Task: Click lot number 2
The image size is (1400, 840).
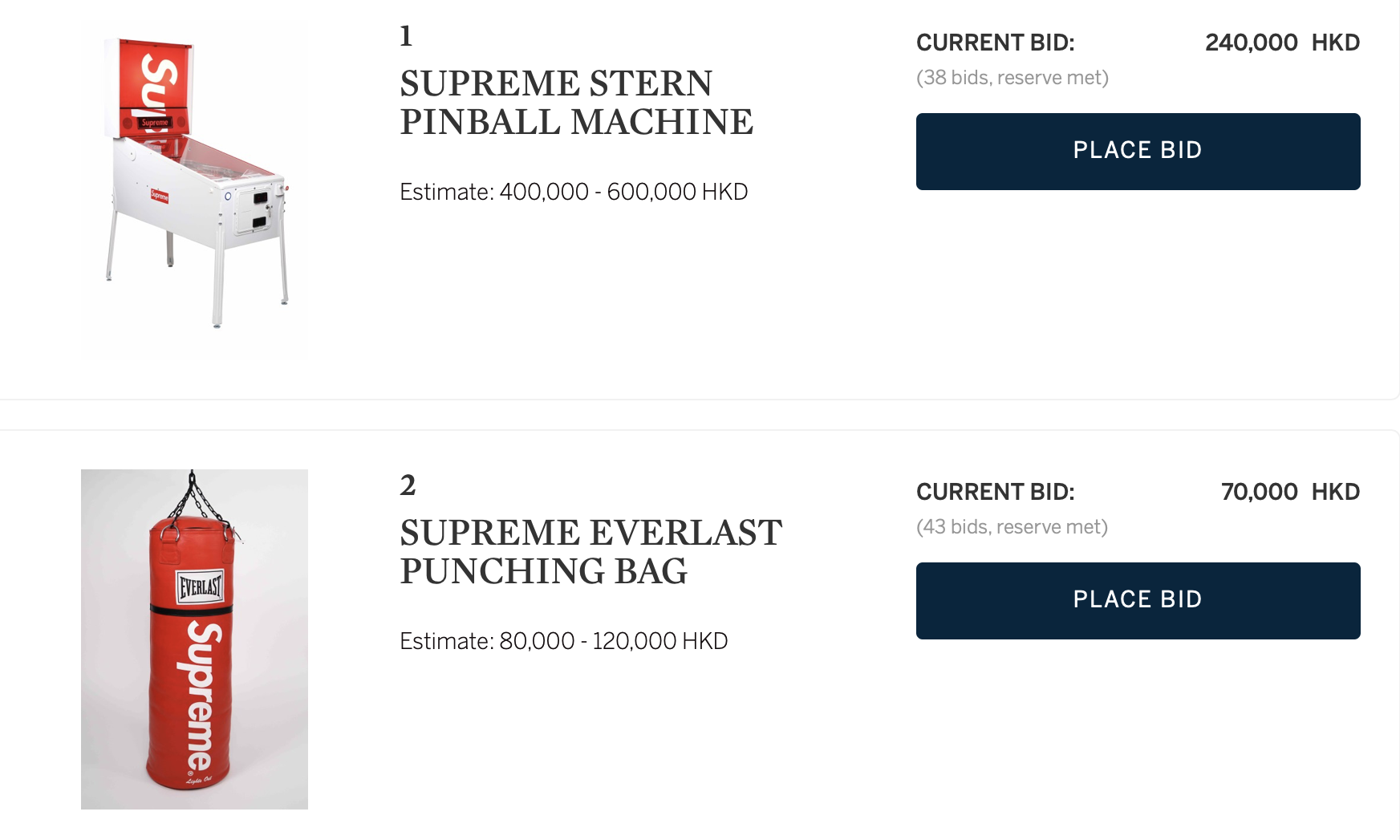Action: (x=408, y=485)
